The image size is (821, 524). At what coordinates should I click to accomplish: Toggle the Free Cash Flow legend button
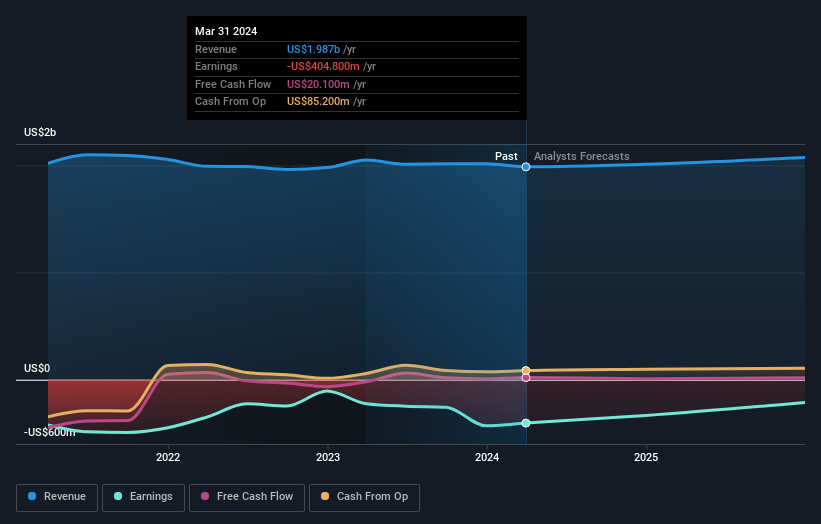click(247, 497)
